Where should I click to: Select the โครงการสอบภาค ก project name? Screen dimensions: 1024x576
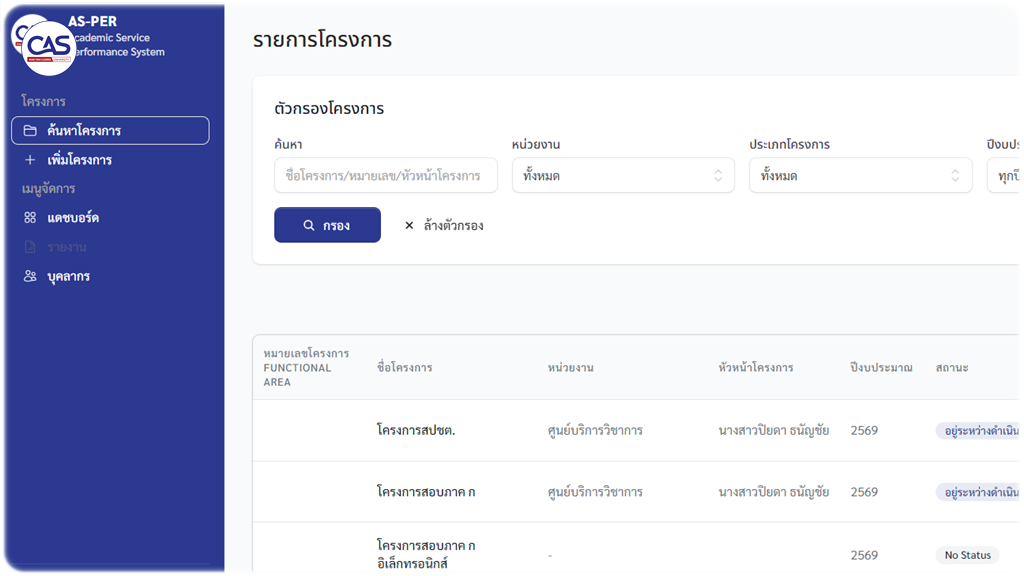click(x=426, y=492)
